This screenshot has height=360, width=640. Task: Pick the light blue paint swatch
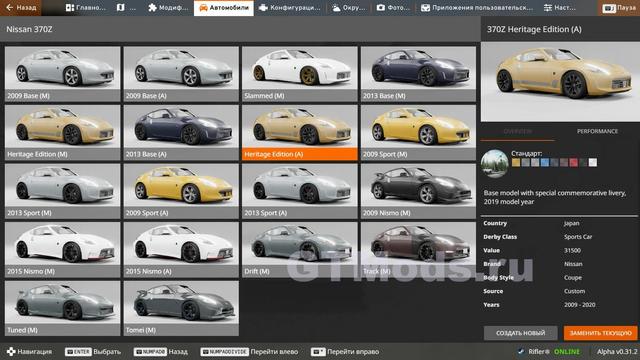click(x=544, y=162)
